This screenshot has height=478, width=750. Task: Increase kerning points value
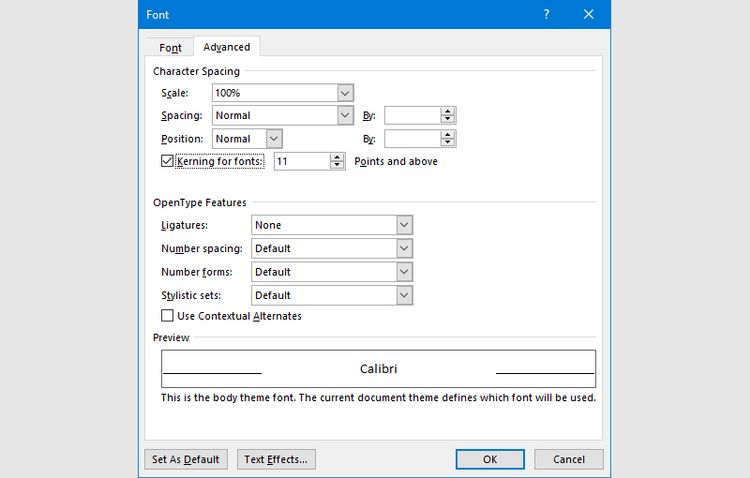pos(337,157)
